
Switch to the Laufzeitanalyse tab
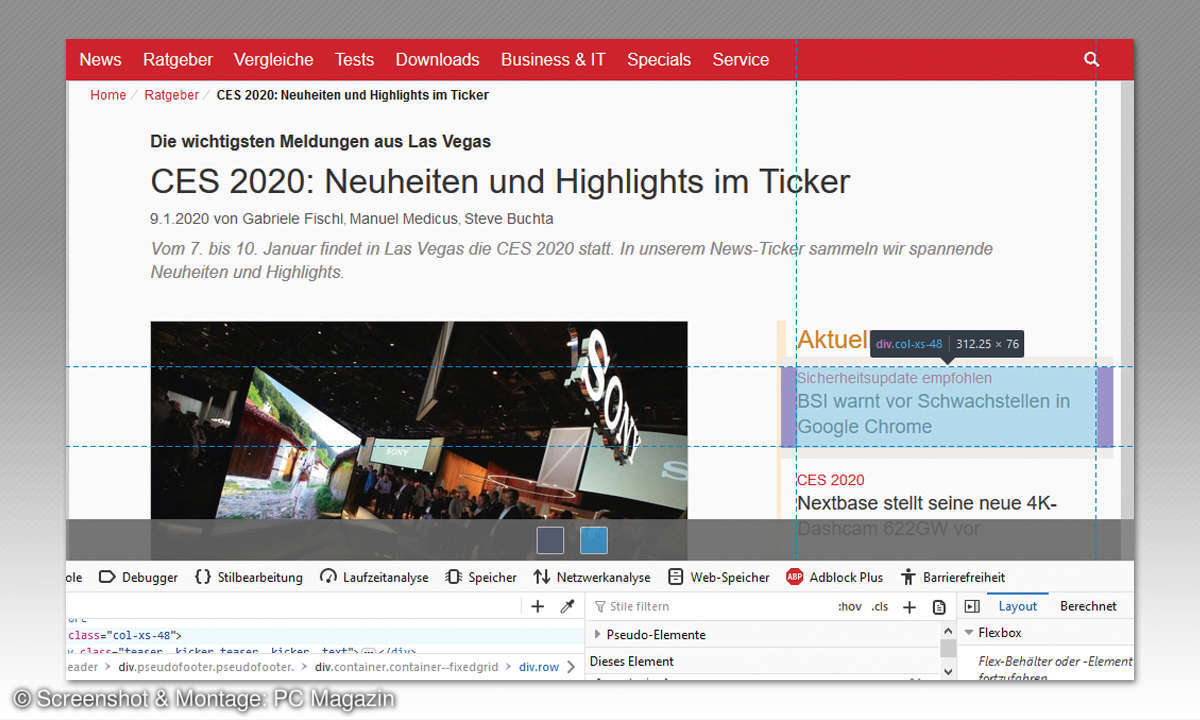pyautogui.click(x=374, y=577)
